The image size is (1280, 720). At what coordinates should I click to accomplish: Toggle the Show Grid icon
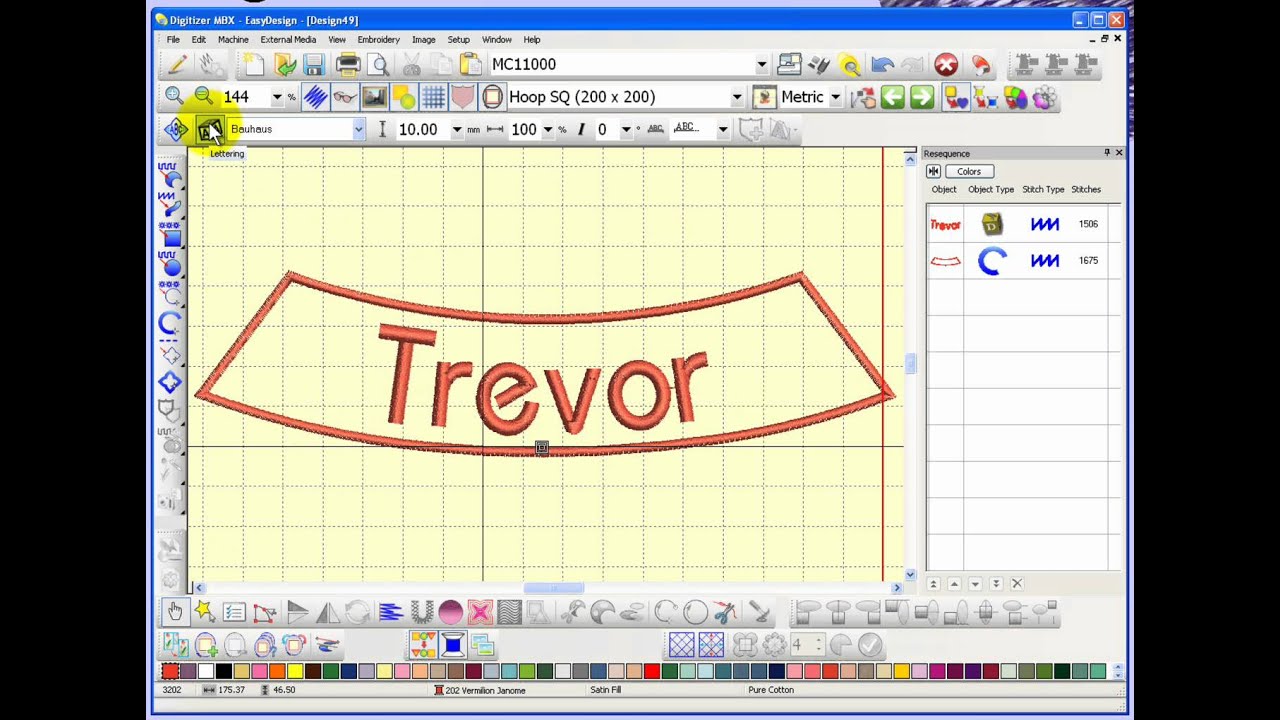433,97
